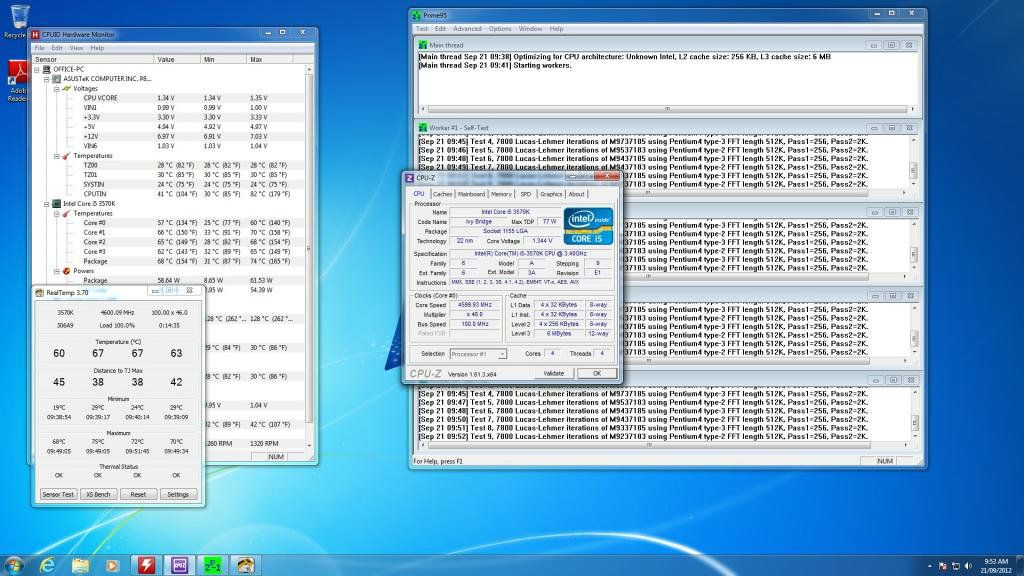Collapse the Voltages tree branch

pos(57,89)
